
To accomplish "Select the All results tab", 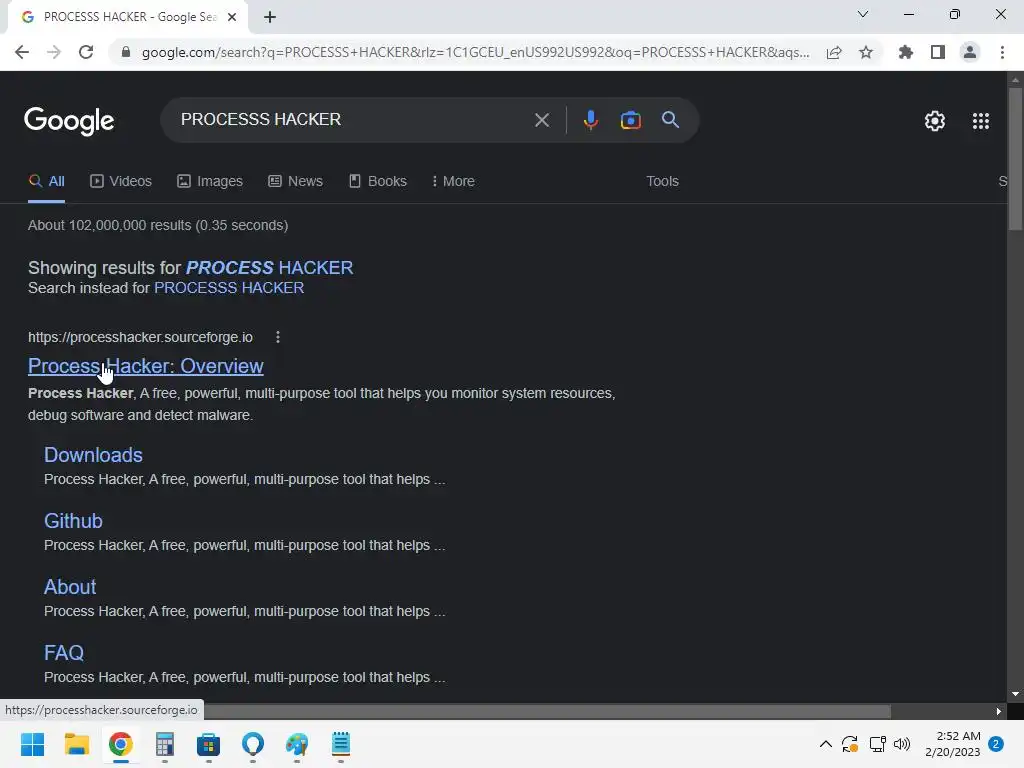I will 46,182.
